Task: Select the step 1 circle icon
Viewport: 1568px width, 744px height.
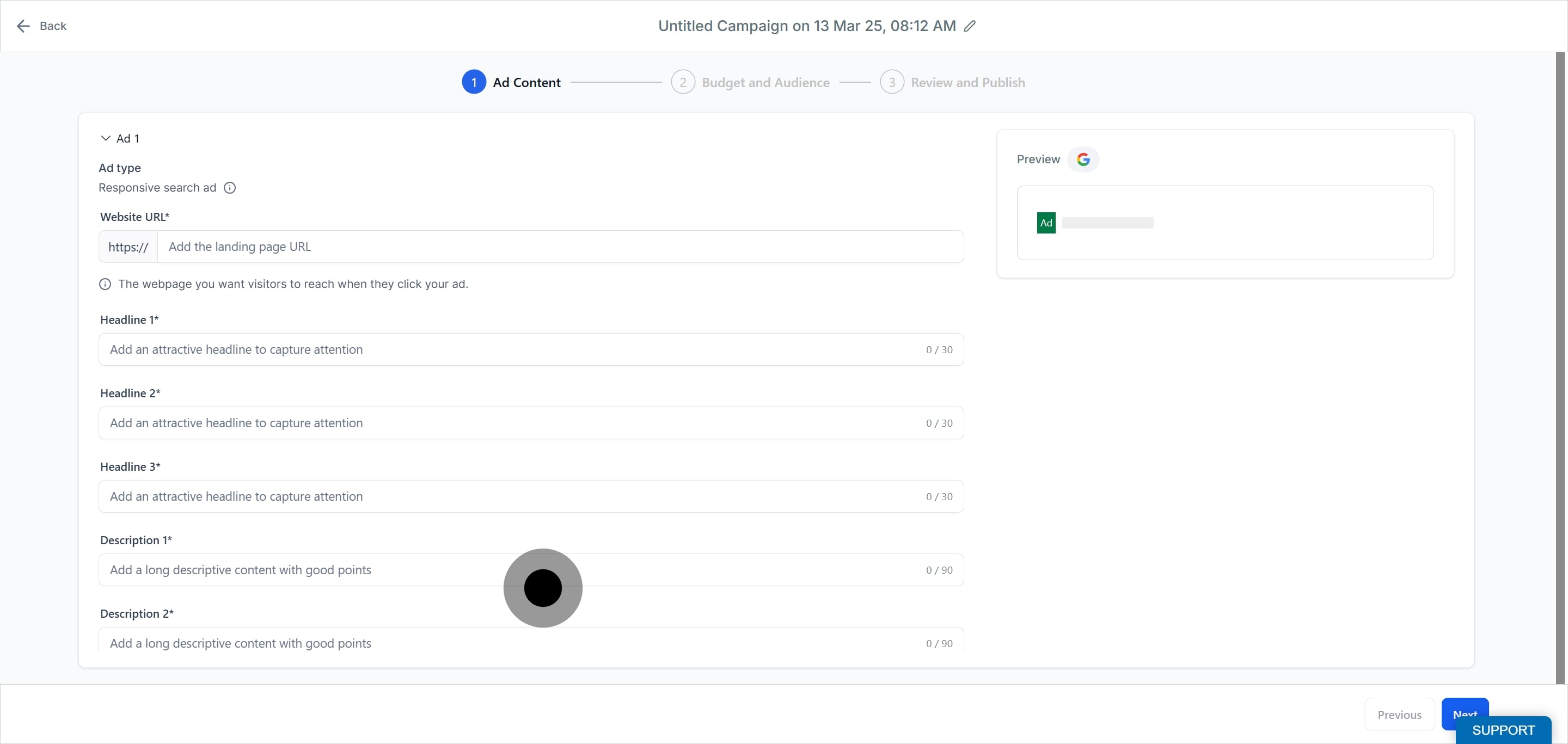Action: point(474,82)
